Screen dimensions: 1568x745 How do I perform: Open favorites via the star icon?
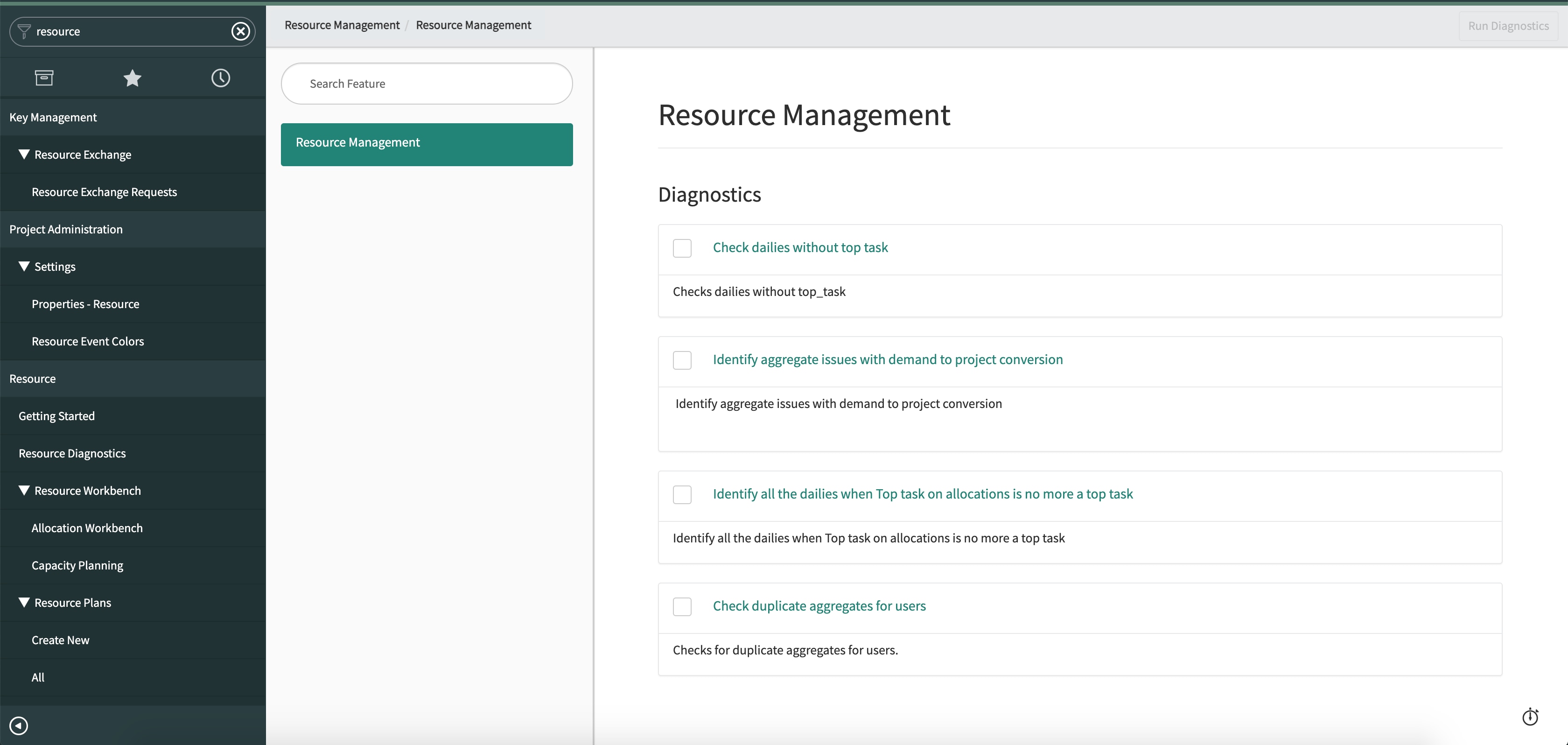(132, 77)
